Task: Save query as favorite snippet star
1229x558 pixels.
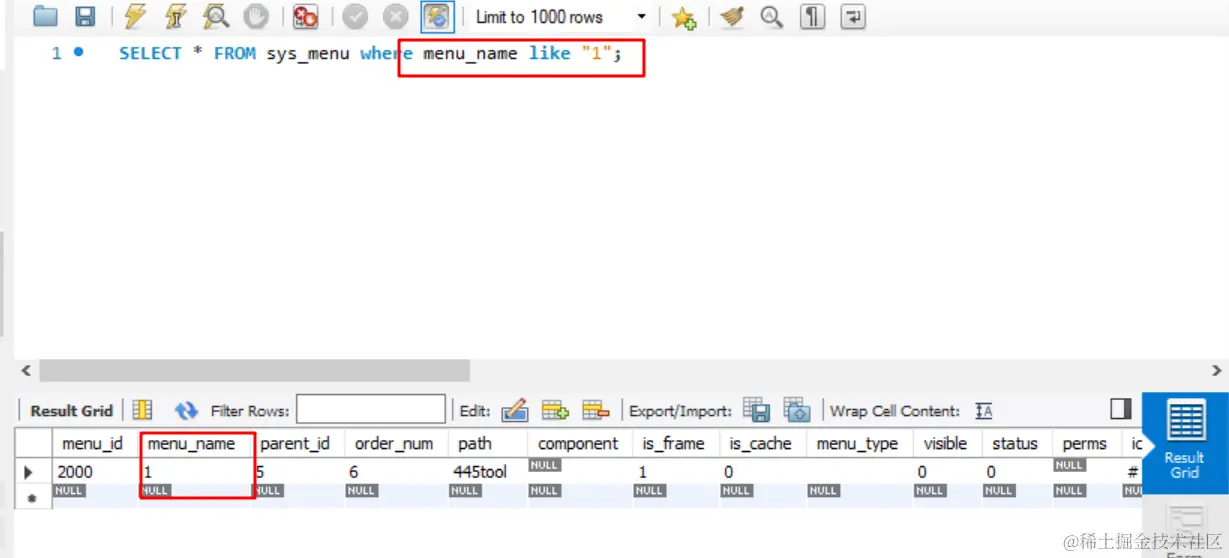Action: 684,17
